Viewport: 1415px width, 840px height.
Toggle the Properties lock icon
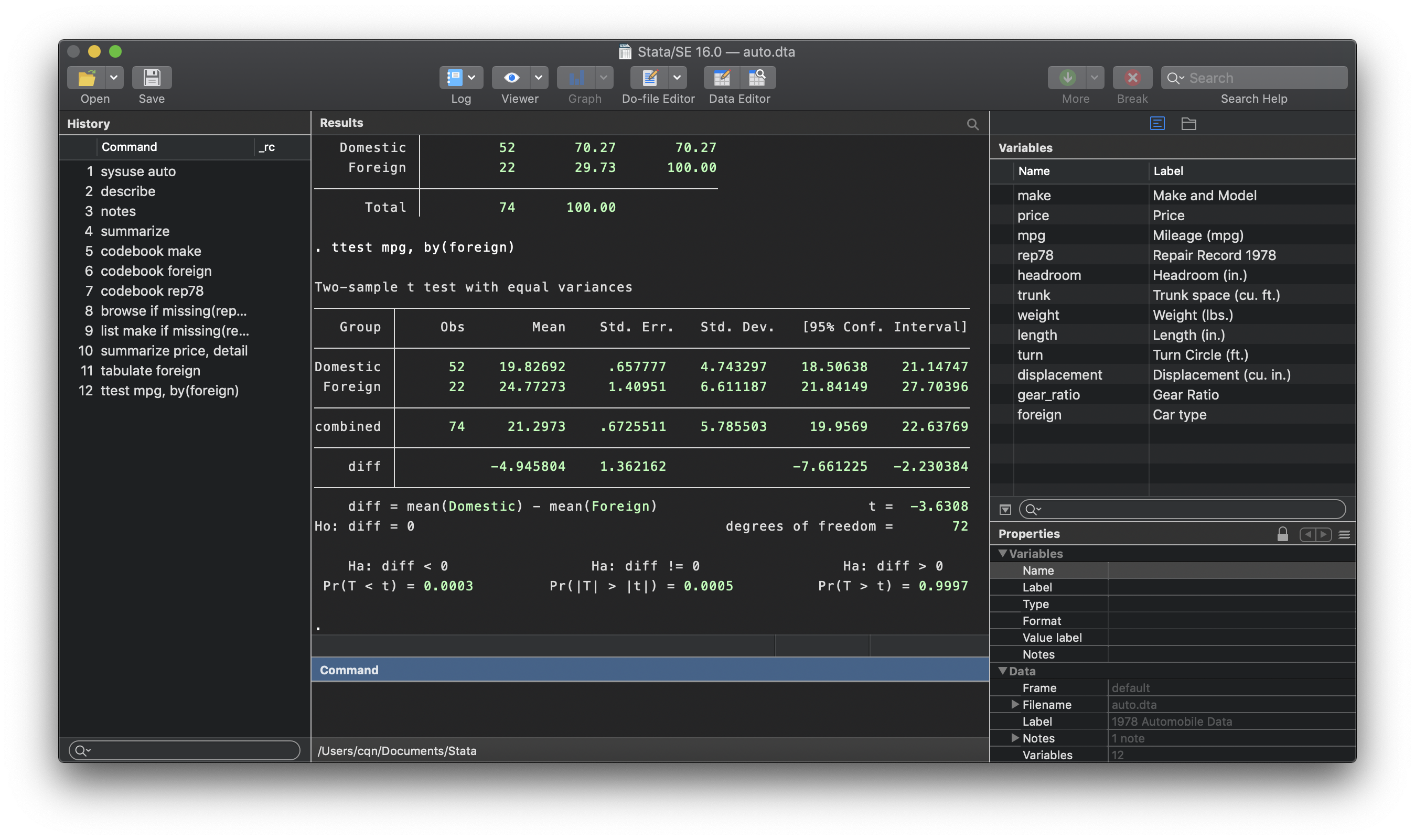(x=1282, y=534)
